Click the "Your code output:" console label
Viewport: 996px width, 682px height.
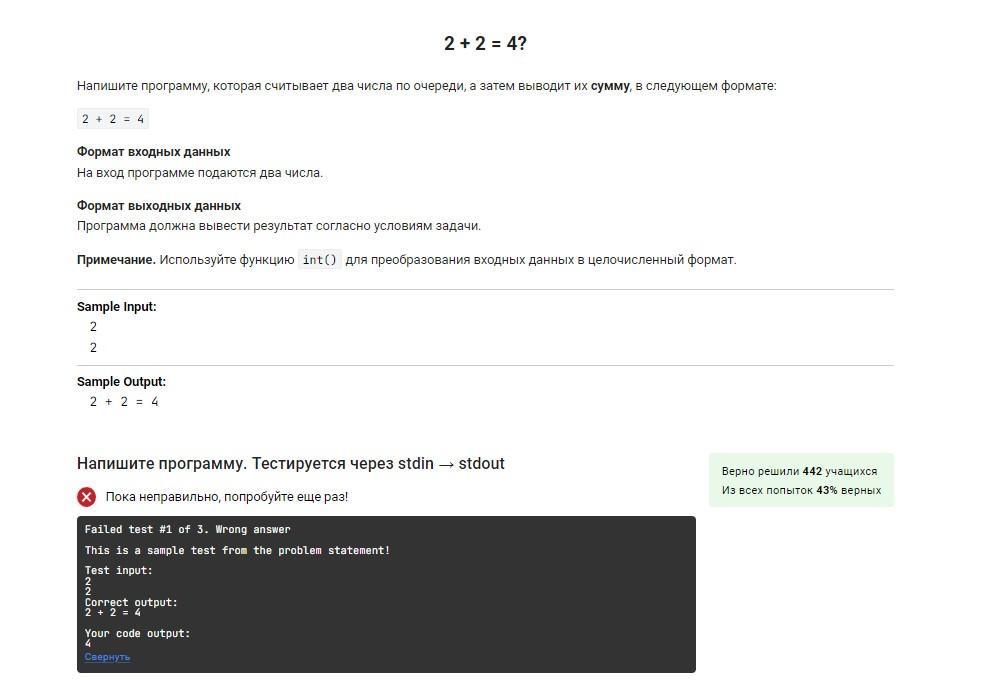coord(137,633)
